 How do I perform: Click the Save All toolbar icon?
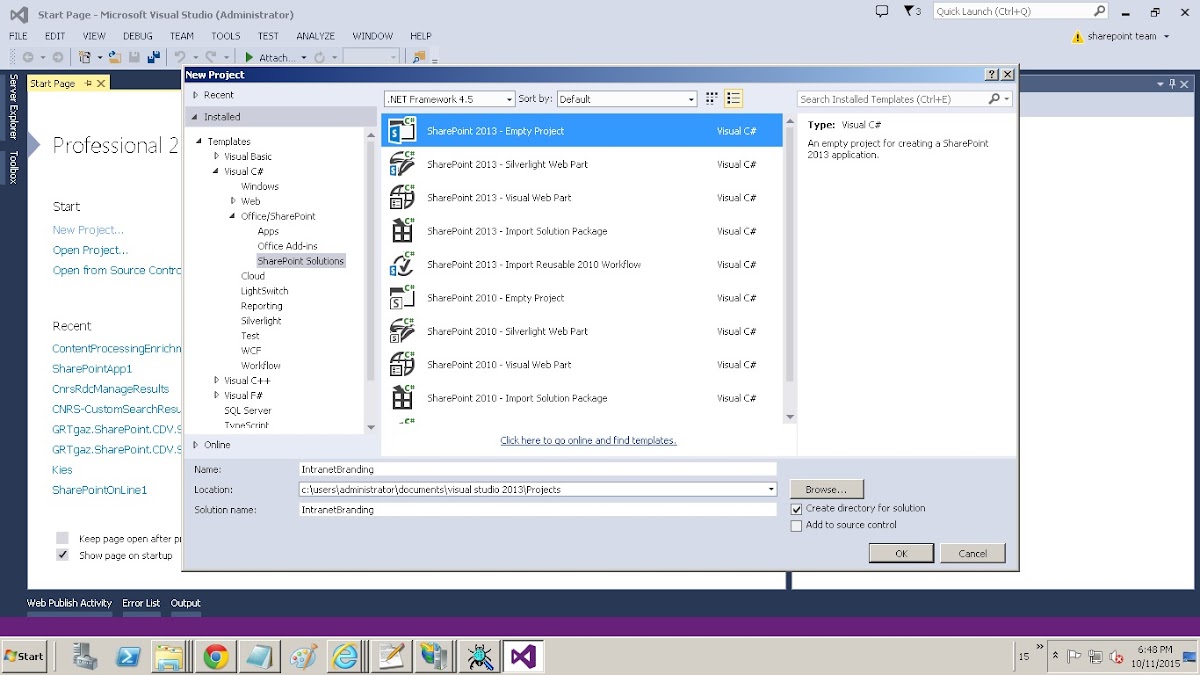(154, 57)
